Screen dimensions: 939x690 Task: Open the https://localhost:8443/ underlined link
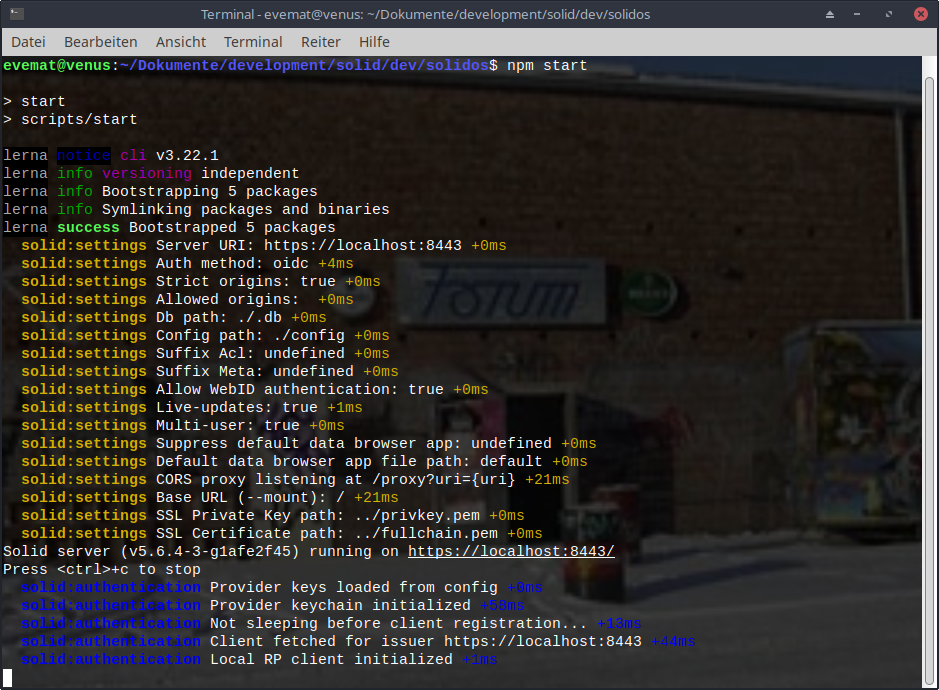point(511,552)
